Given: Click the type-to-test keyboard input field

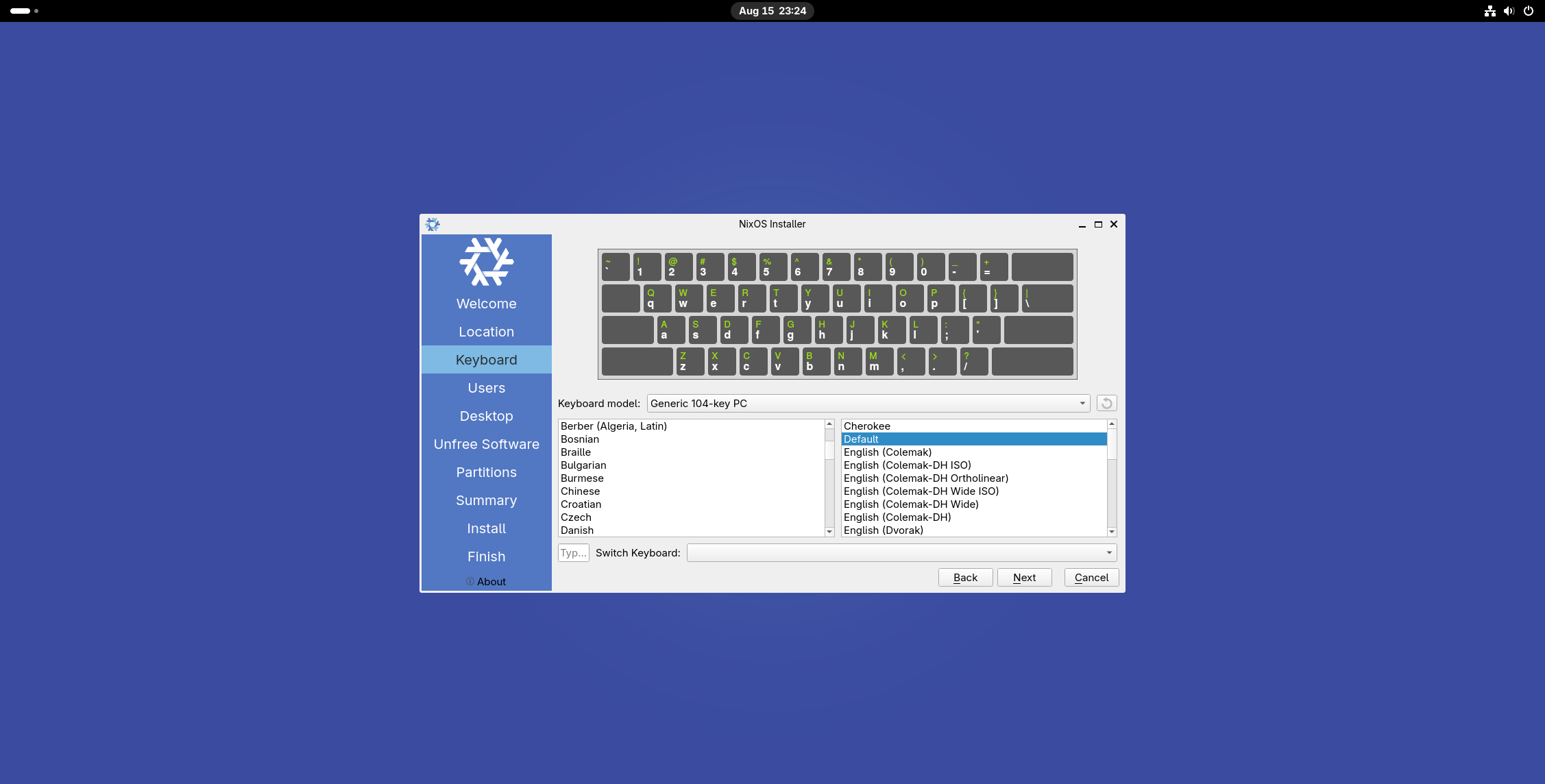Looking at the screenshot, I should 573,553.
